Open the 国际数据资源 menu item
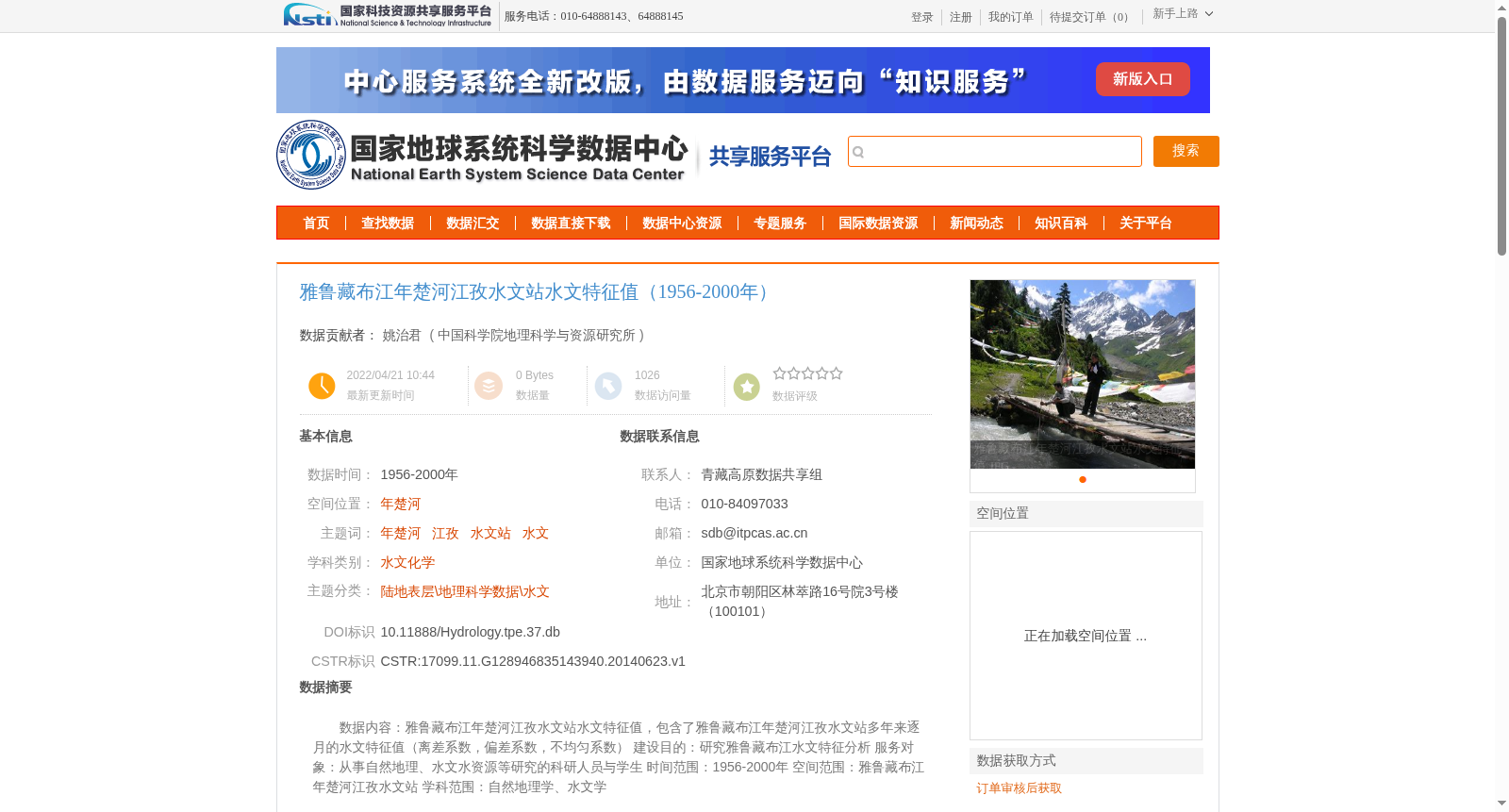The image size is (1509, 812). click(x=878, y=224)
